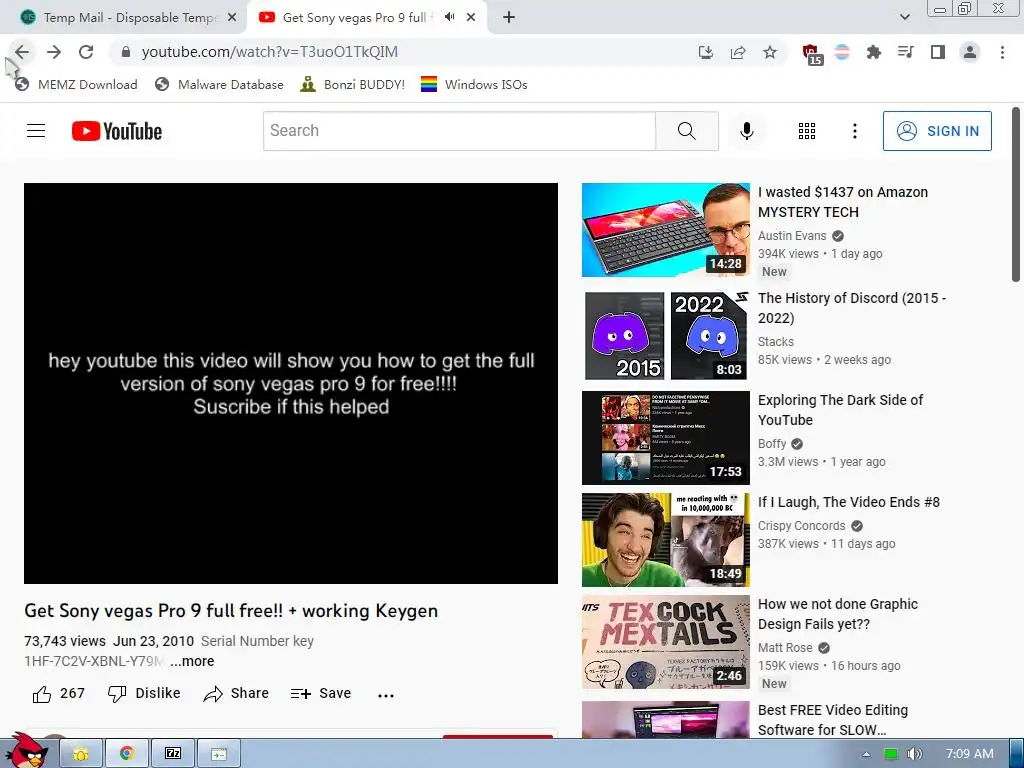This screenshot has width=1024, height=768.
Task: Open the Chrome profile avatar
Action: [x=970, y=52]
